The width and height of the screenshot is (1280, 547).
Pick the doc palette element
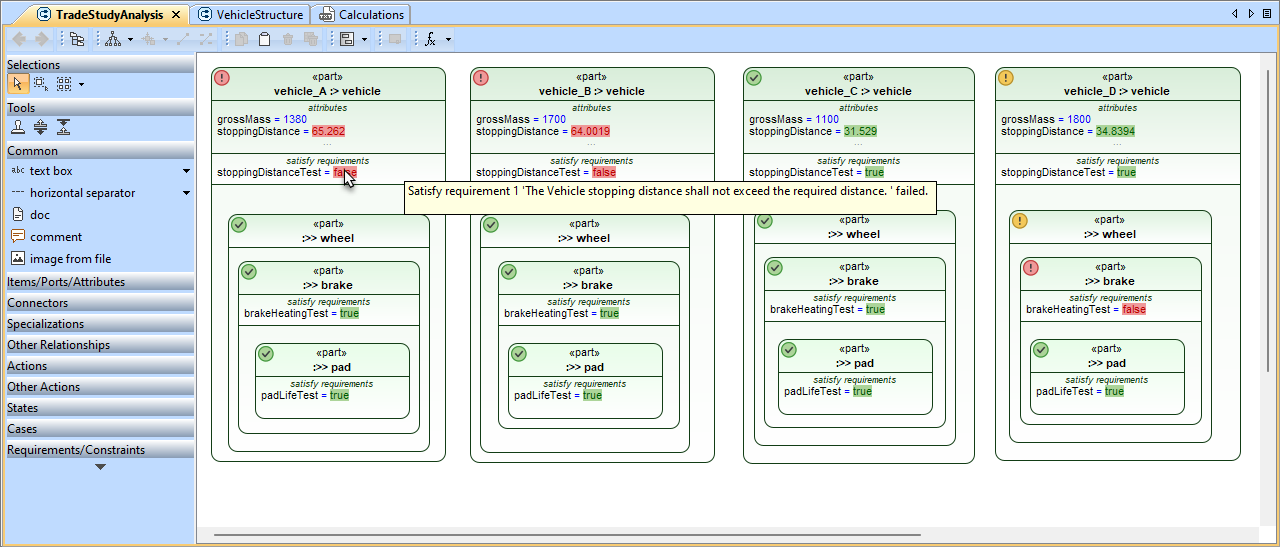(39, 215)
